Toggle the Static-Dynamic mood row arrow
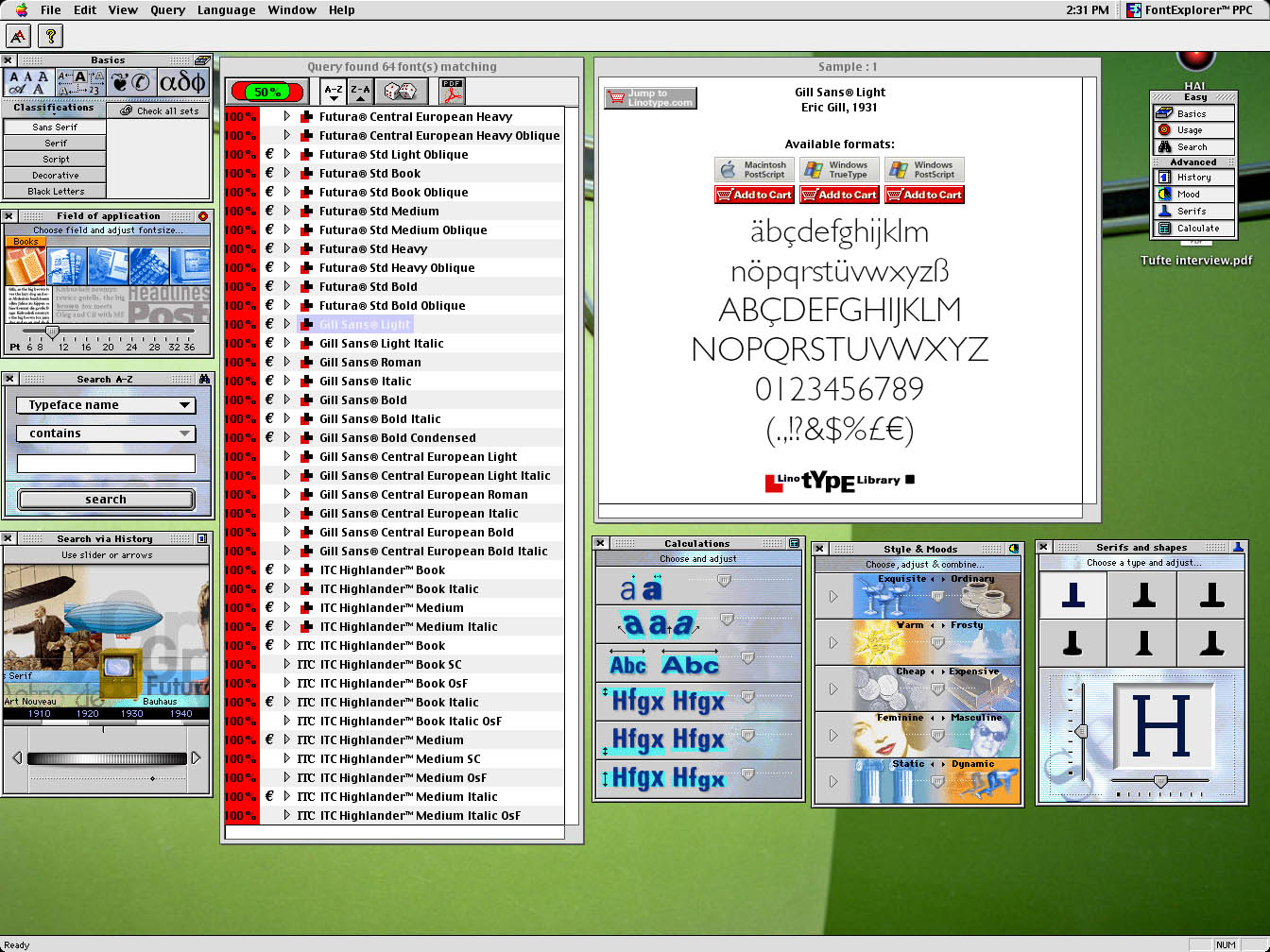The image size is (1270, 952). click(833, 781)
